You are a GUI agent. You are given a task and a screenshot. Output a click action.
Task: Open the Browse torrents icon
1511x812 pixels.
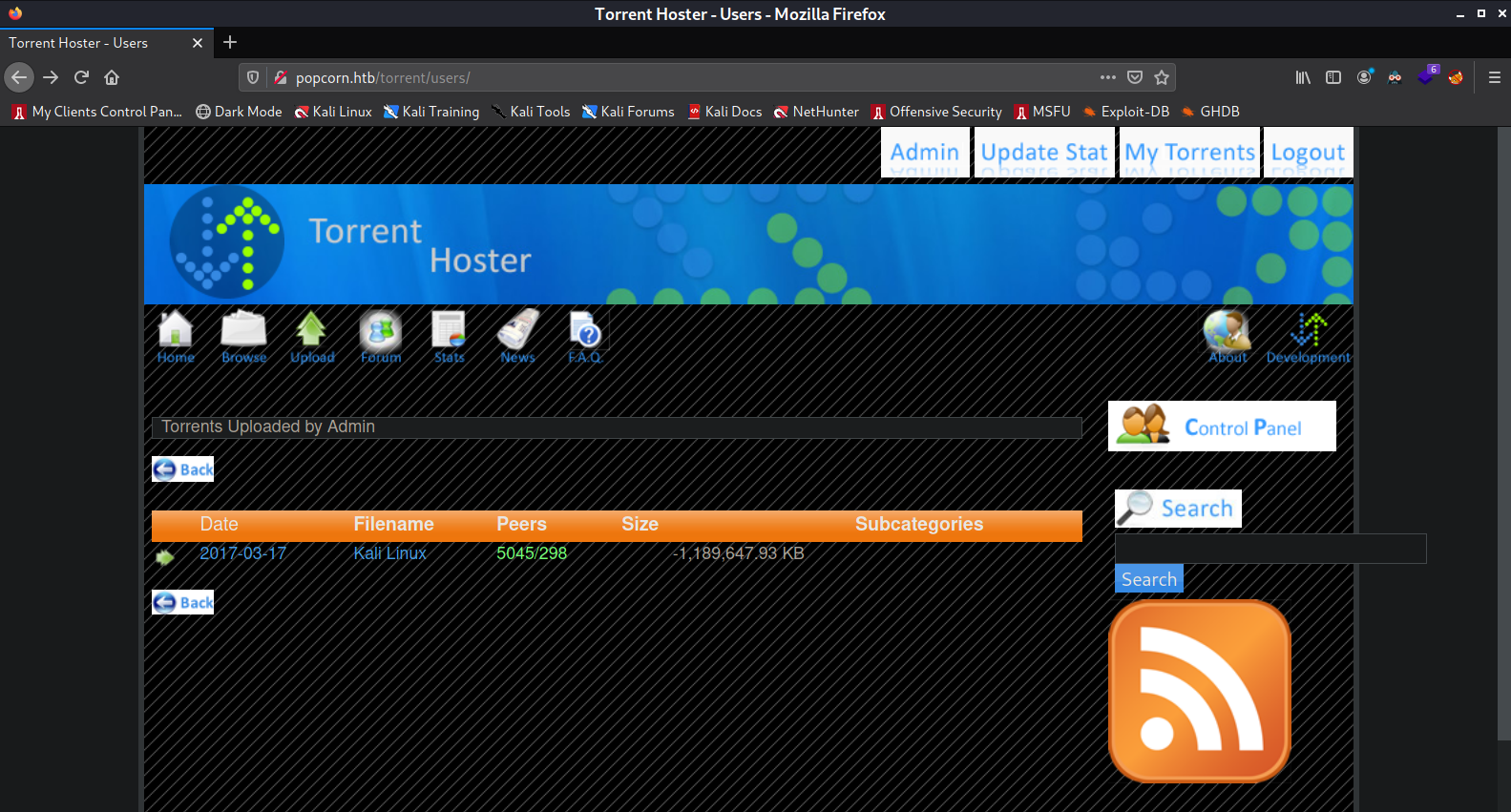point(244,337)
